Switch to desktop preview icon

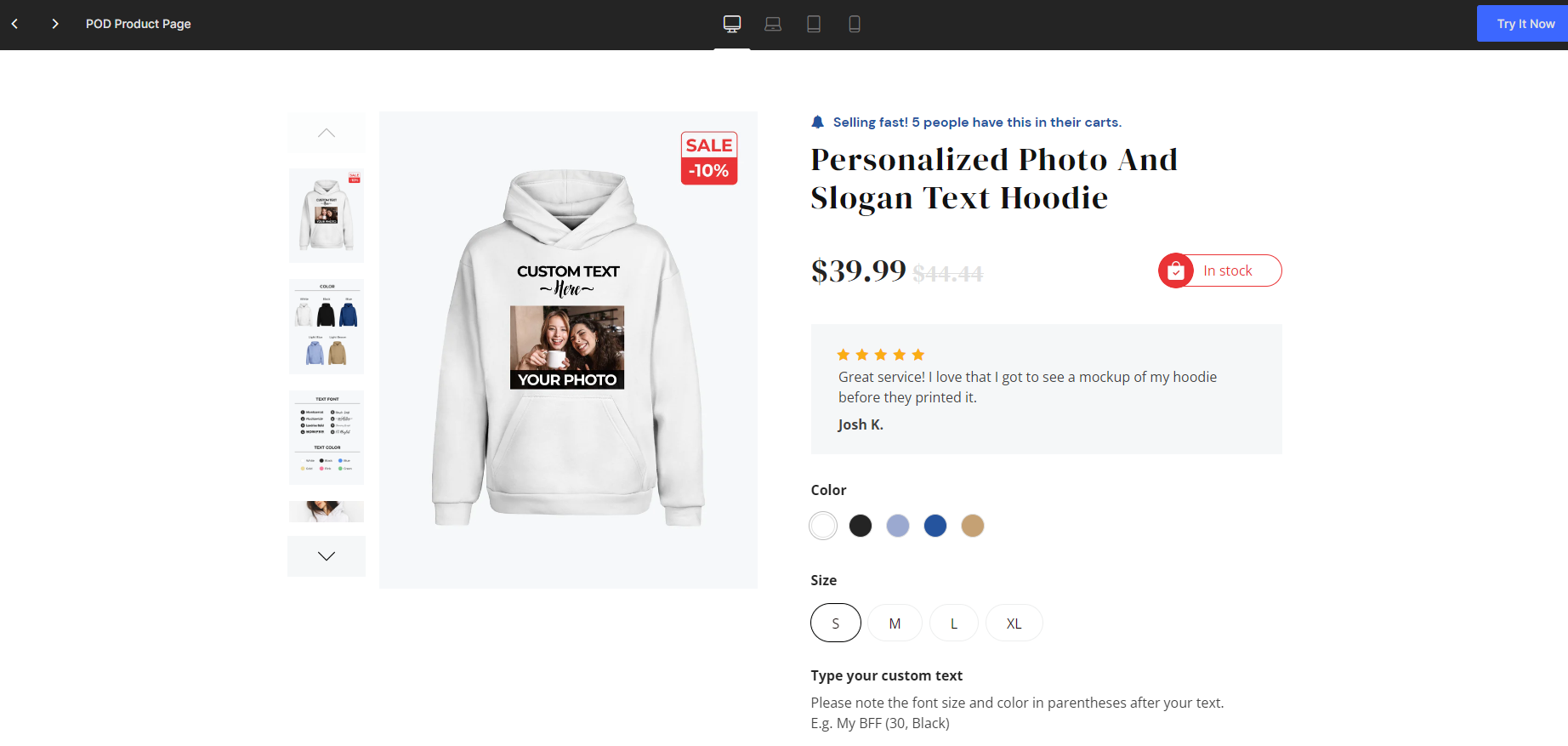point(732,24)
